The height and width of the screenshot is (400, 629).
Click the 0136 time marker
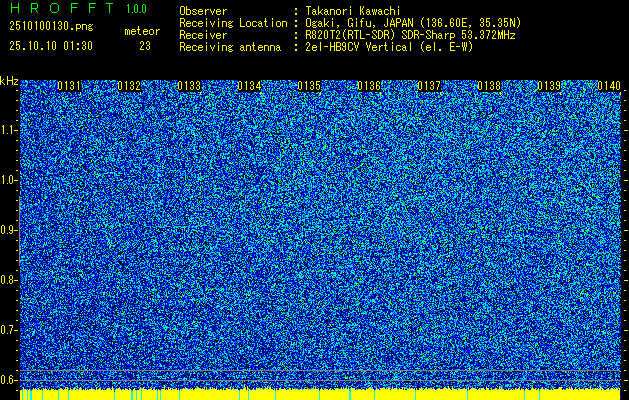coord(369,86)
